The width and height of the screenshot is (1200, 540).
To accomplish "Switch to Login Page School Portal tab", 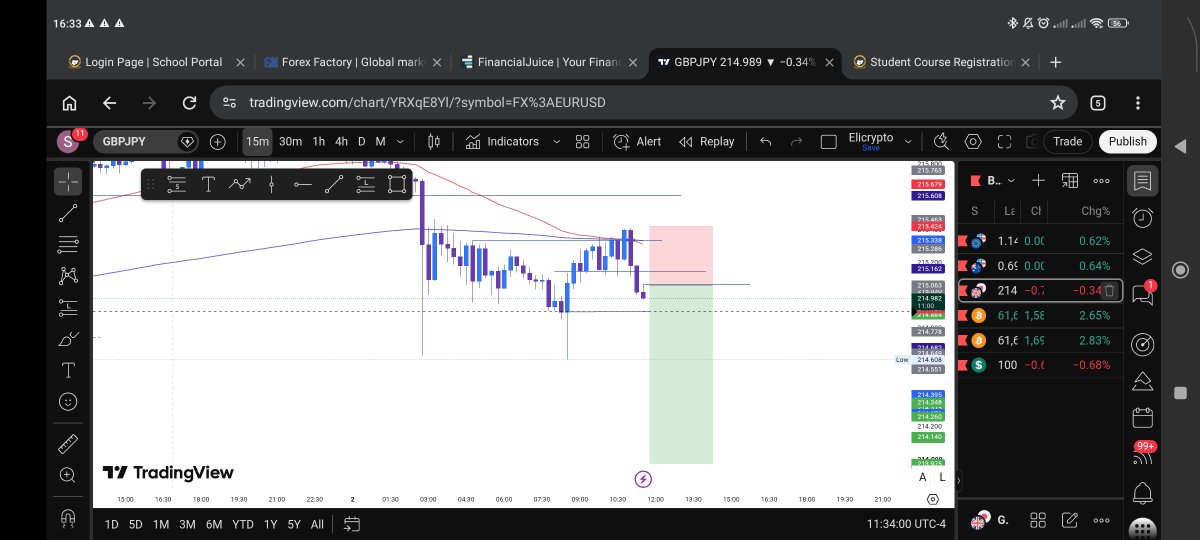I will pos(154,62).
